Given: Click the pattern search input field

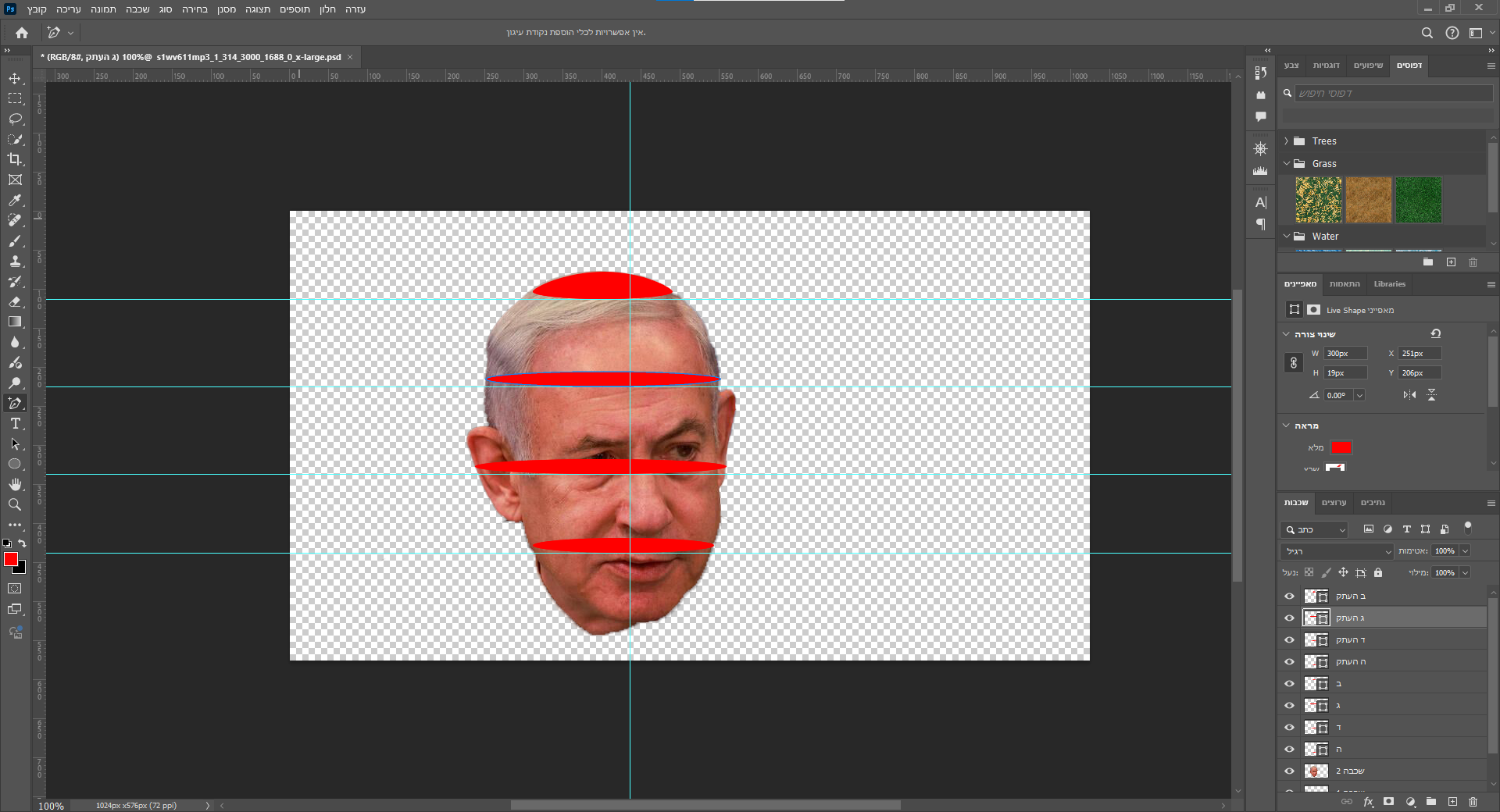Looking at the screenshot, I should coord(1394,93).
